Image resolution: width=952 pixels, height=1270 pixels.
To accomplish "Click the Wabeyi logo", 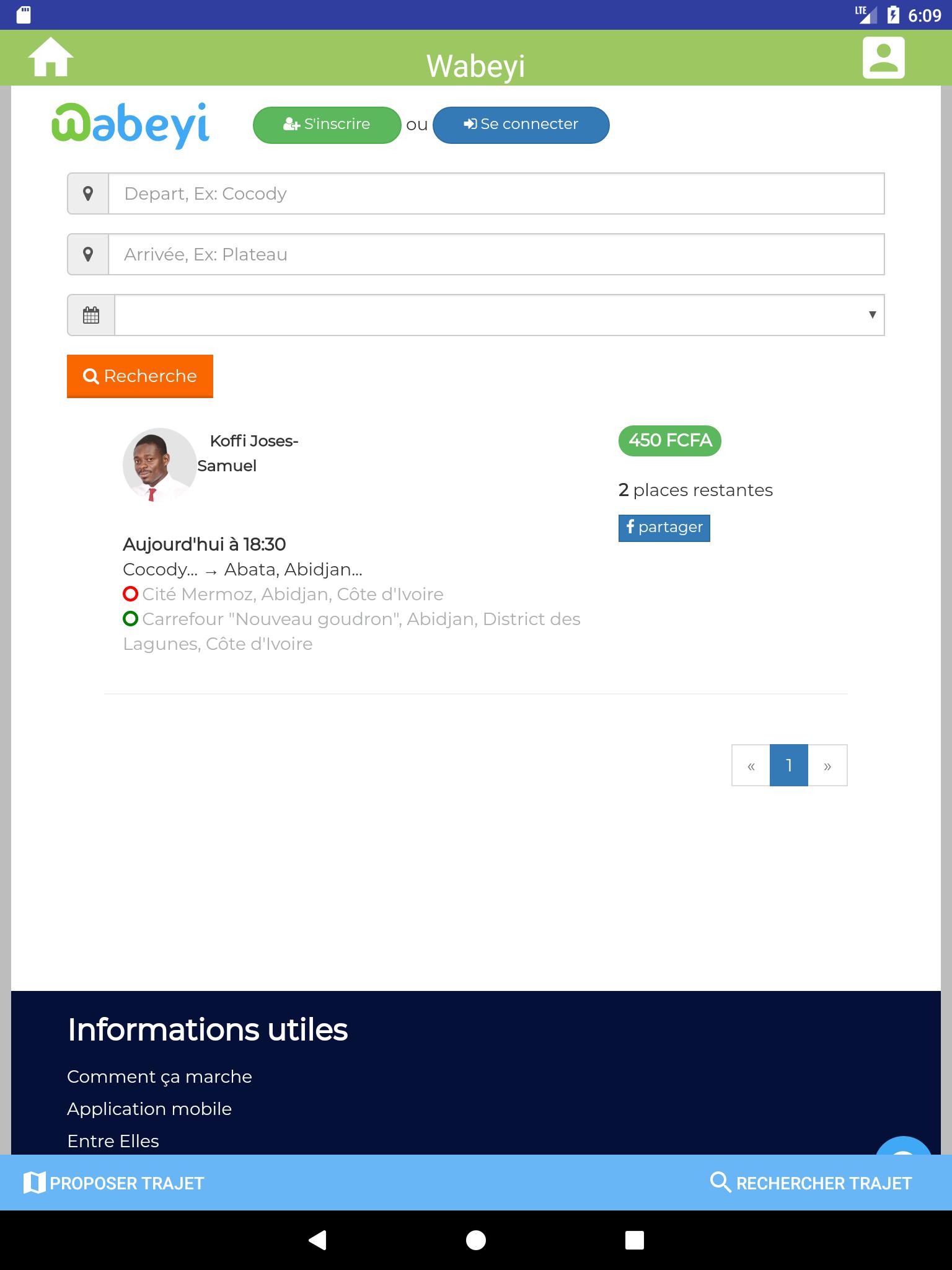I will click(131, 125).
